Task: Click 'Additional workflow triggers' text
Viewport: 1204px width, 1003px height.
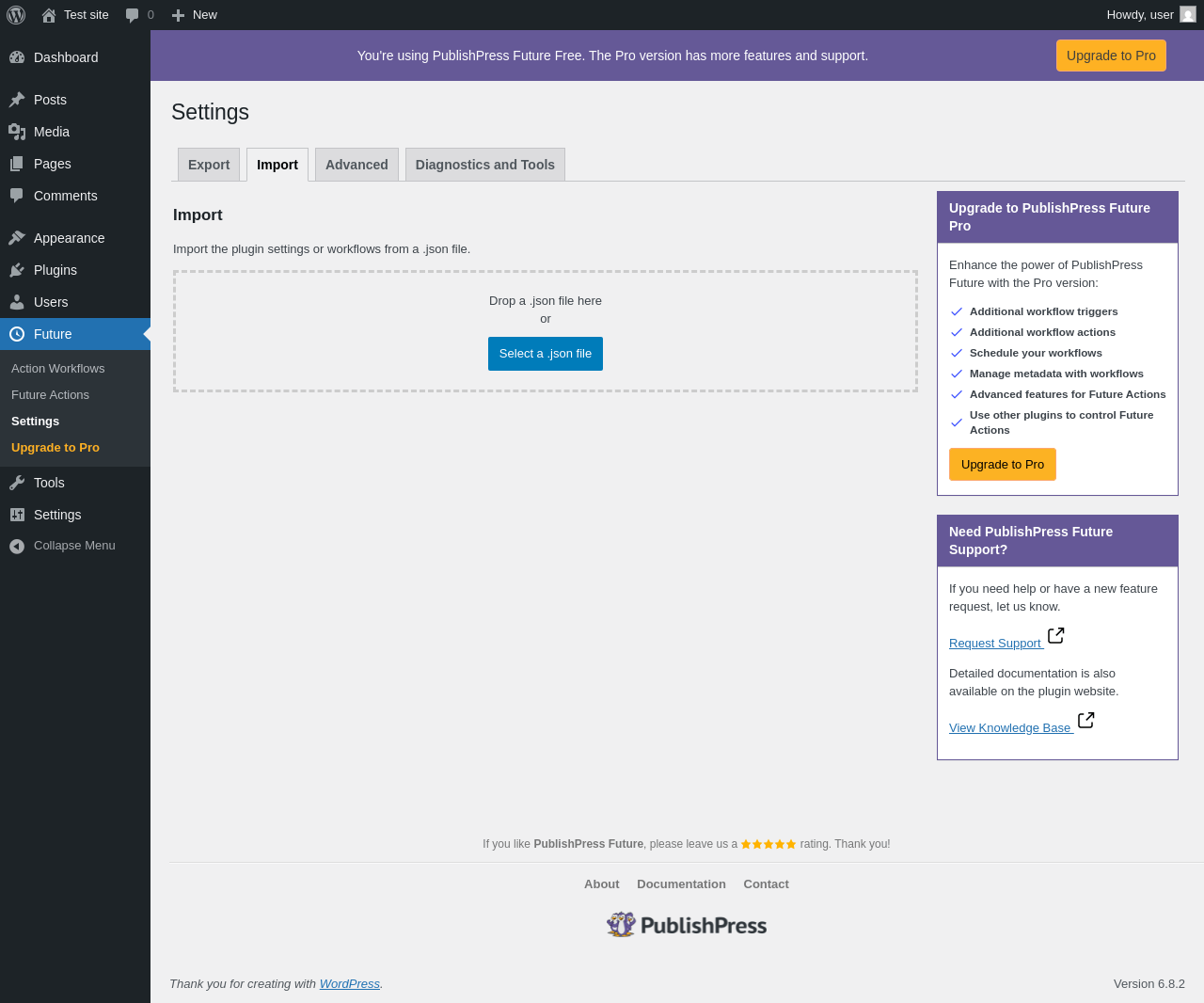Action: pyautogui.click(x=1044, y=311)
